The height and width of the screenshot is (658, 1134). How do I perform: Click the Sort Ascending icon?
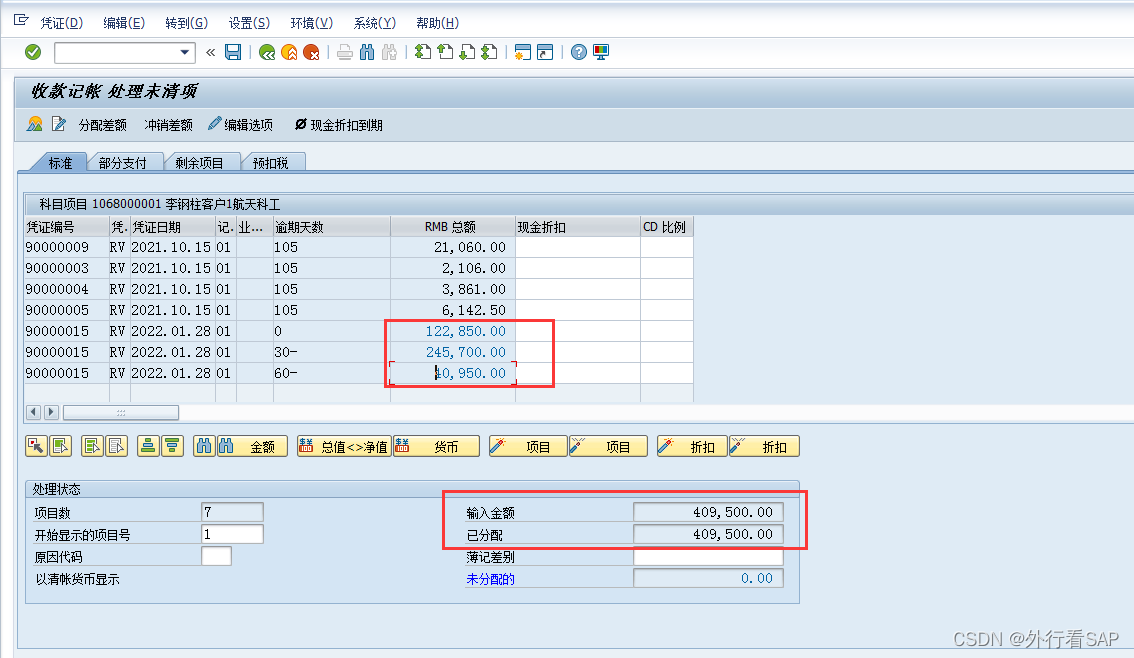point(148,446)
